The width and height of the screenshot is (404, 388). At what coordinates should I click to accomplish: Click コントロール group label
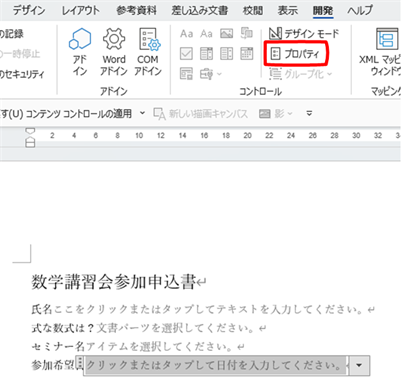[x=260, y=91]
